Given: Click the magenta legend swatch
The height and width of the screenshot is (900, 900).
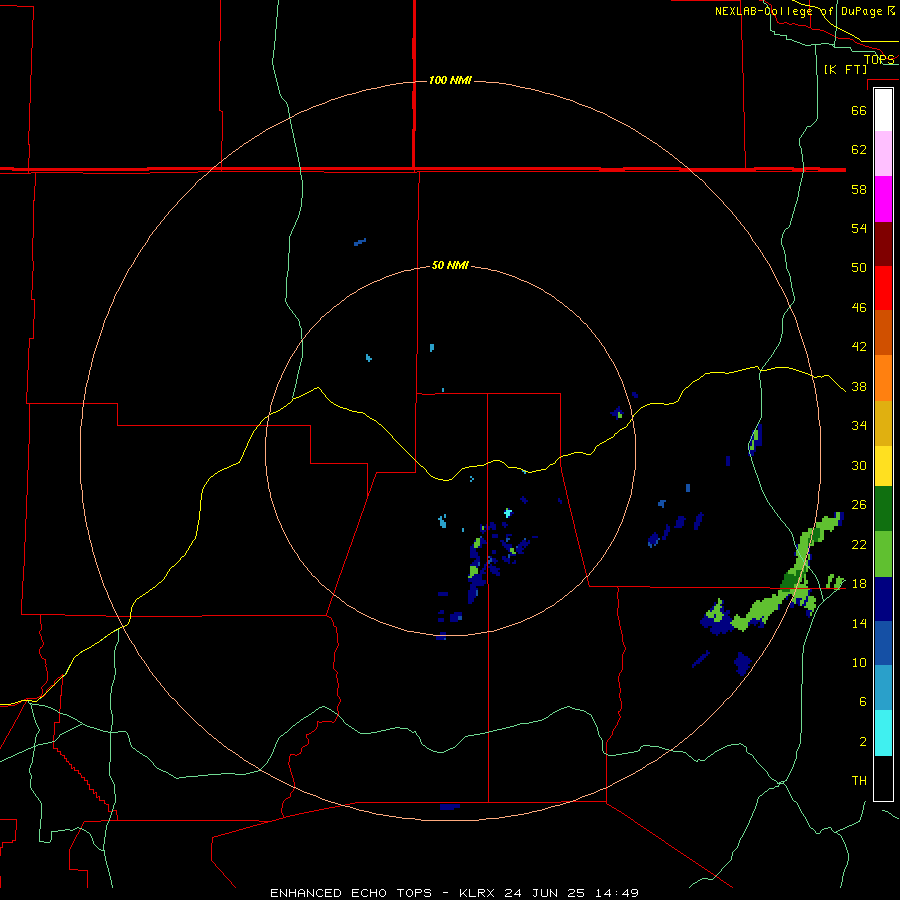Looking at the screenshot, I should pyautogui.click(x=883, y=199).
